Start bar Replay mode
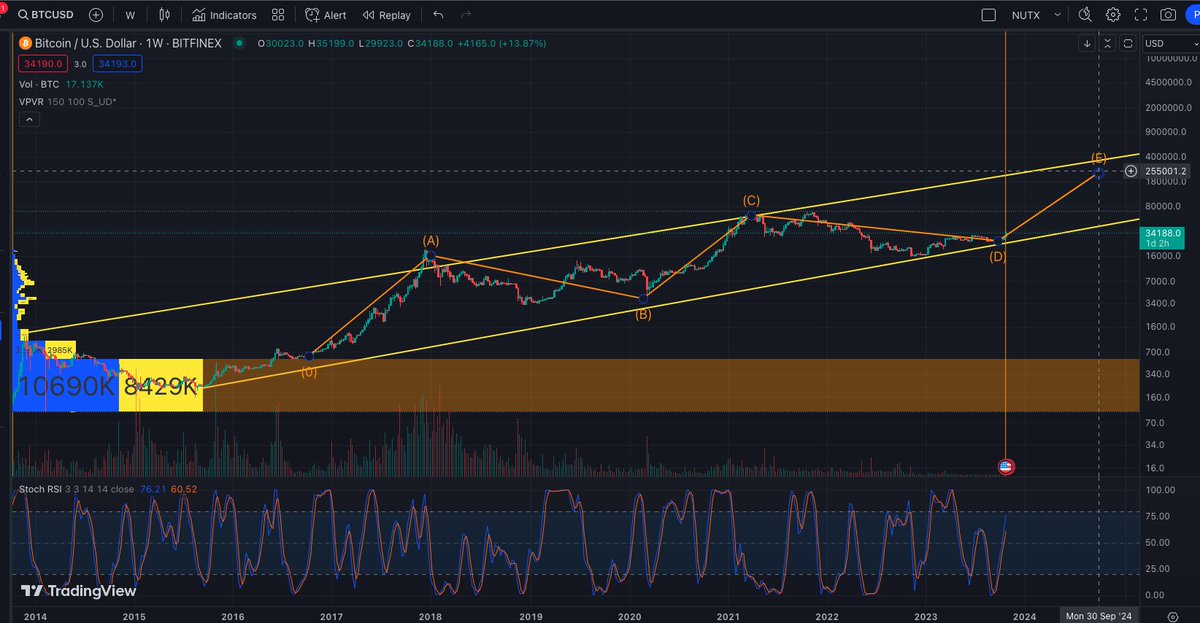This screenshot has width=1200, height=623. point(386,15)
